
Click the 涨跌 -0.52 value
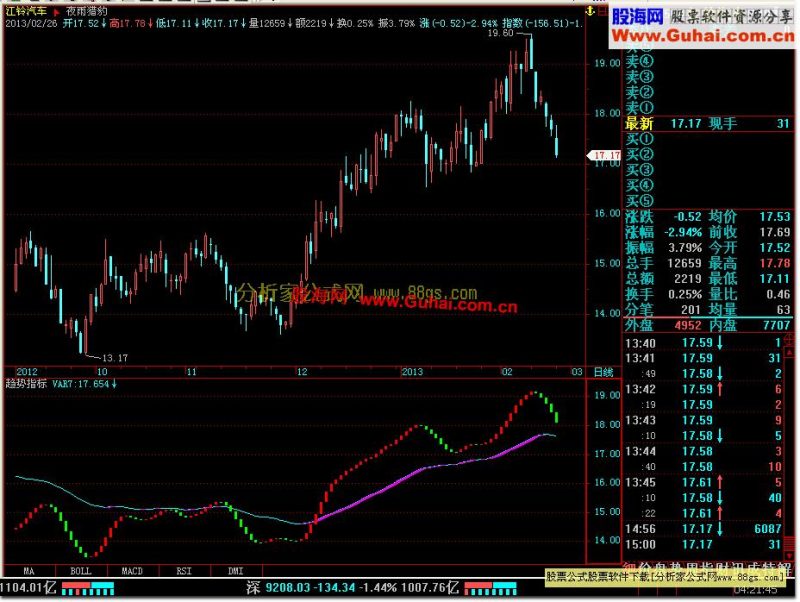(x=687, y=217)
